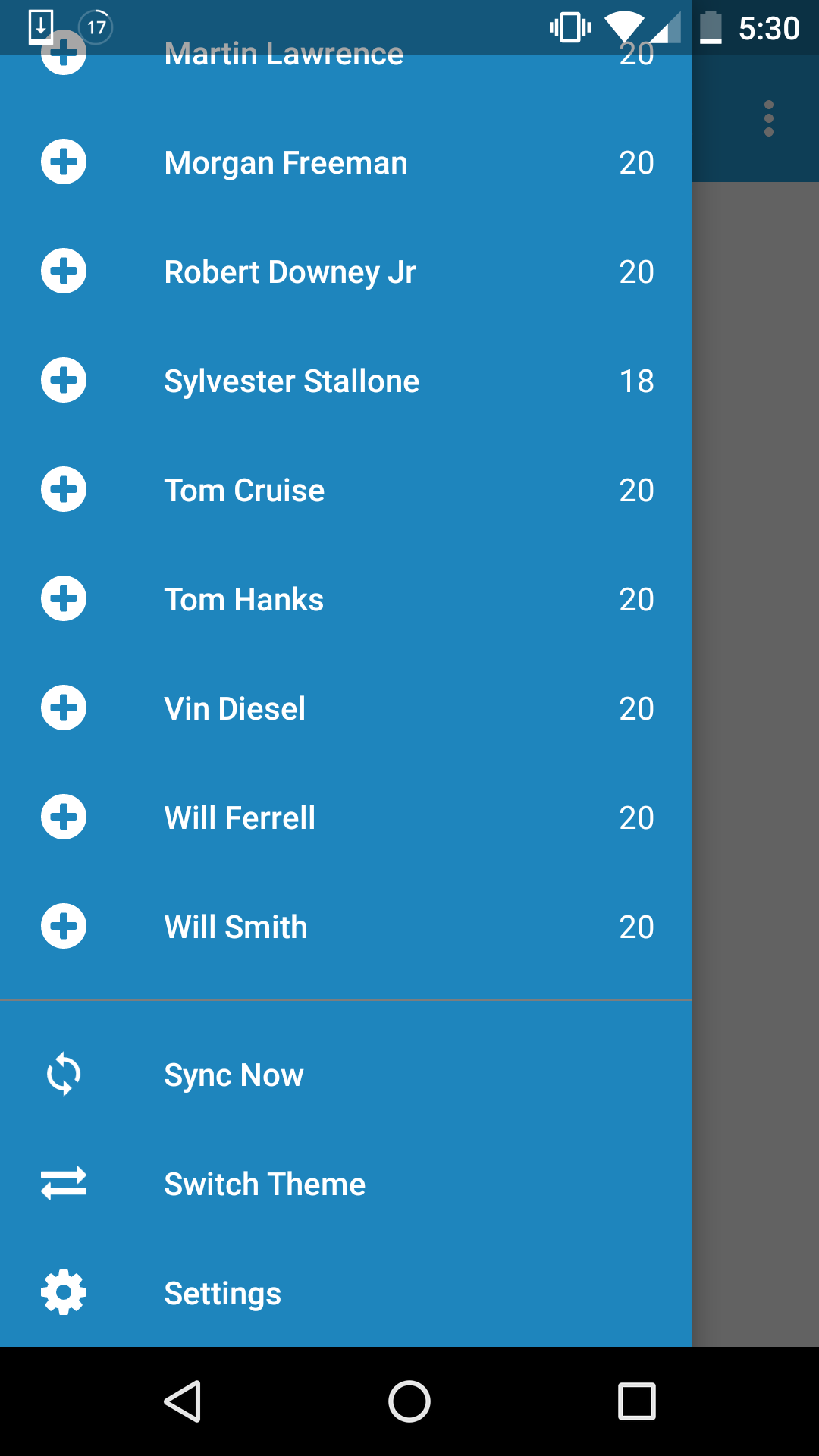Select Morgan Freeman from the drawer list
The height and width of the screenshot is (1456, 819).
tap(286, 163)
